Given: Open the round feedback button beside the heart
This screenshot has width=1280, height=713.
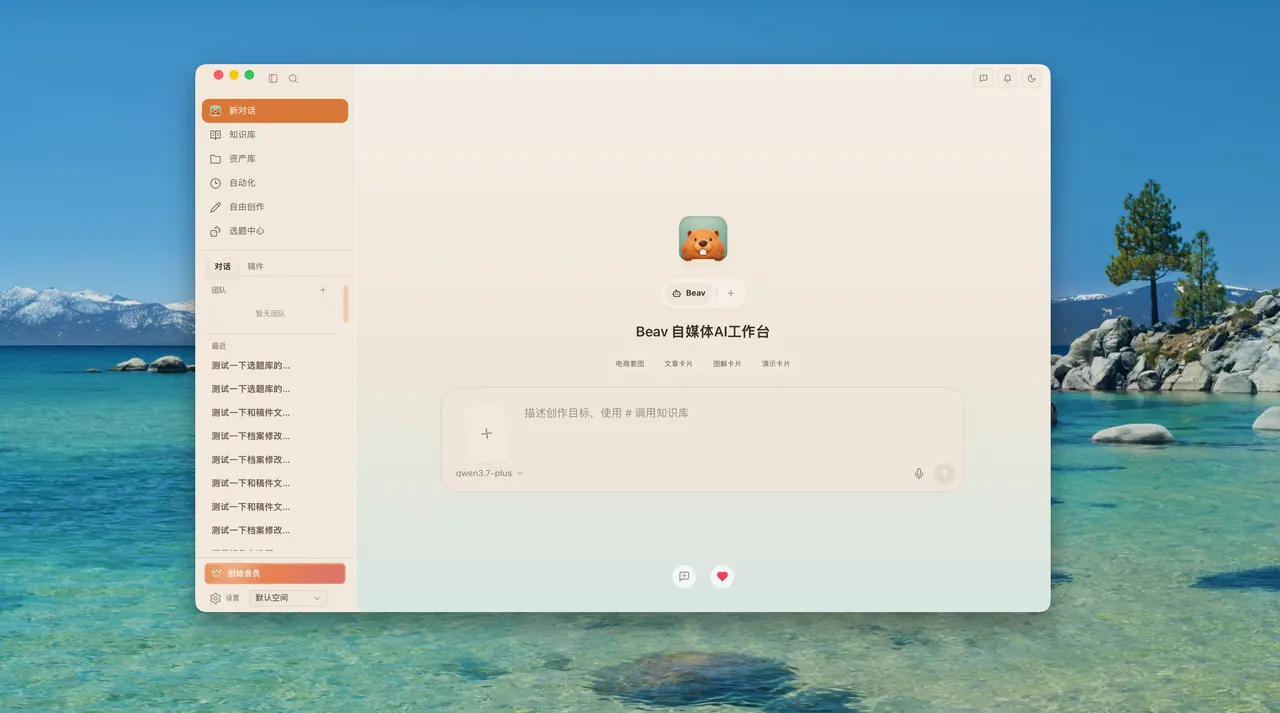Looking at the screenshot, I should point(684,576).
